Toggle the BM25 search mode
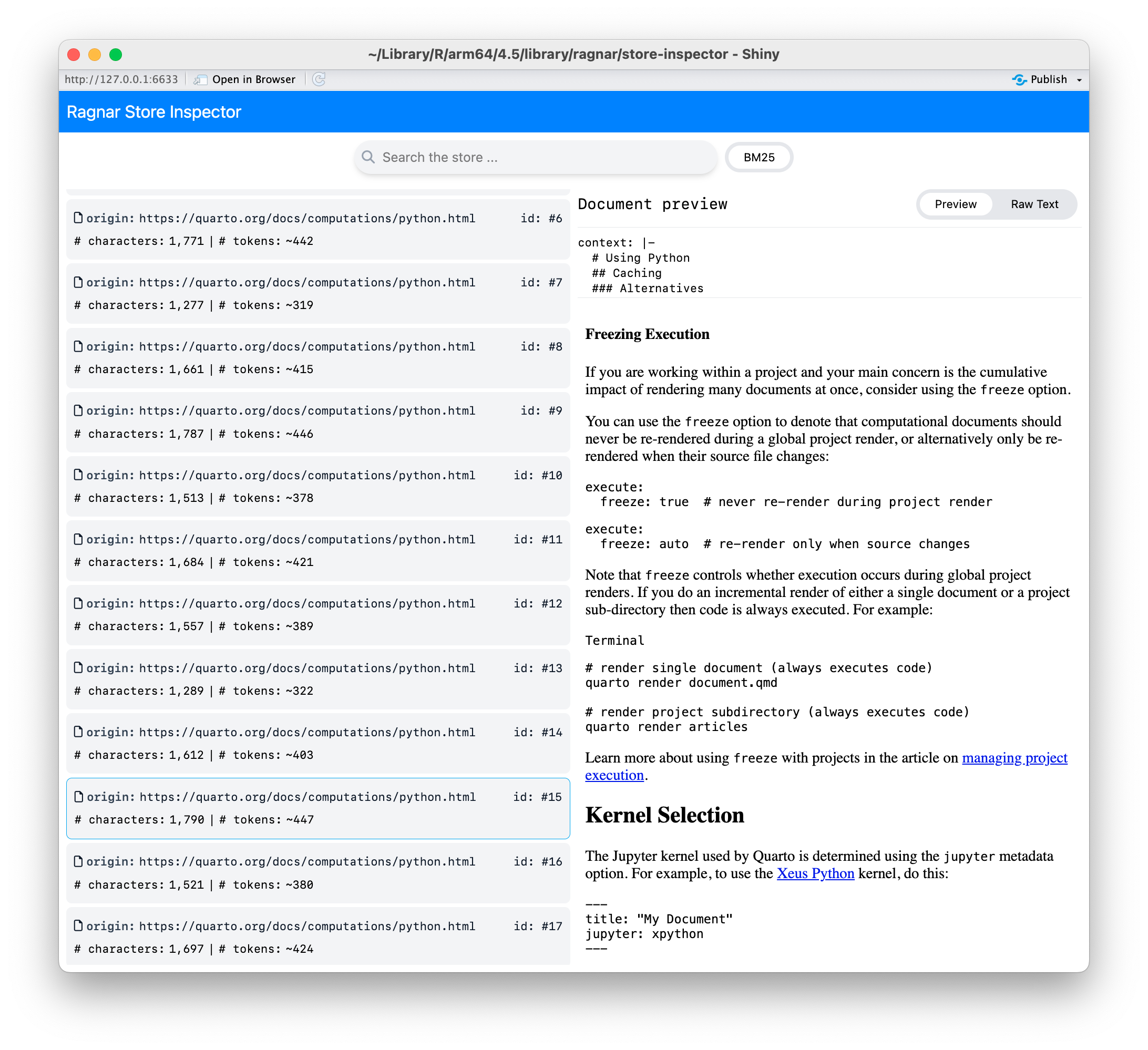1148x1050 pixels. 759,157
